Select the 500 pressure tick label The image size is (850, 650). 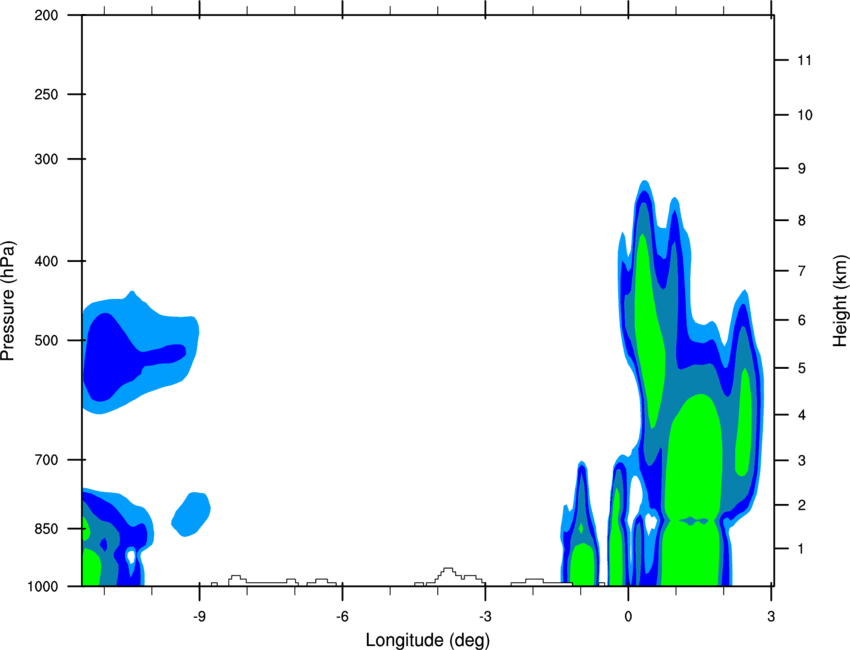[47, 340]
